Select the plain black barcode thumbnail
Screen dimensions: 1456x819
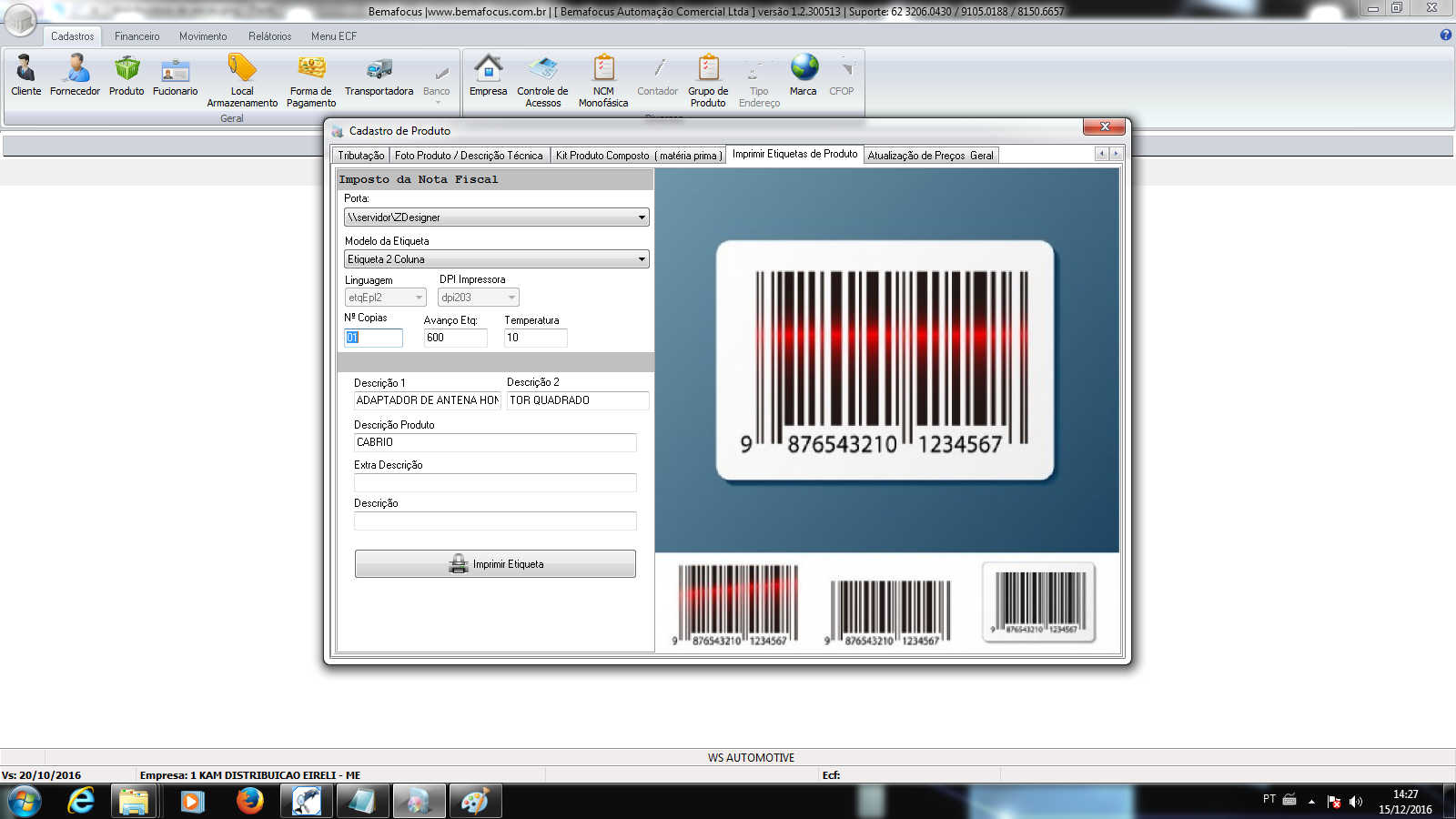point(887,612)
